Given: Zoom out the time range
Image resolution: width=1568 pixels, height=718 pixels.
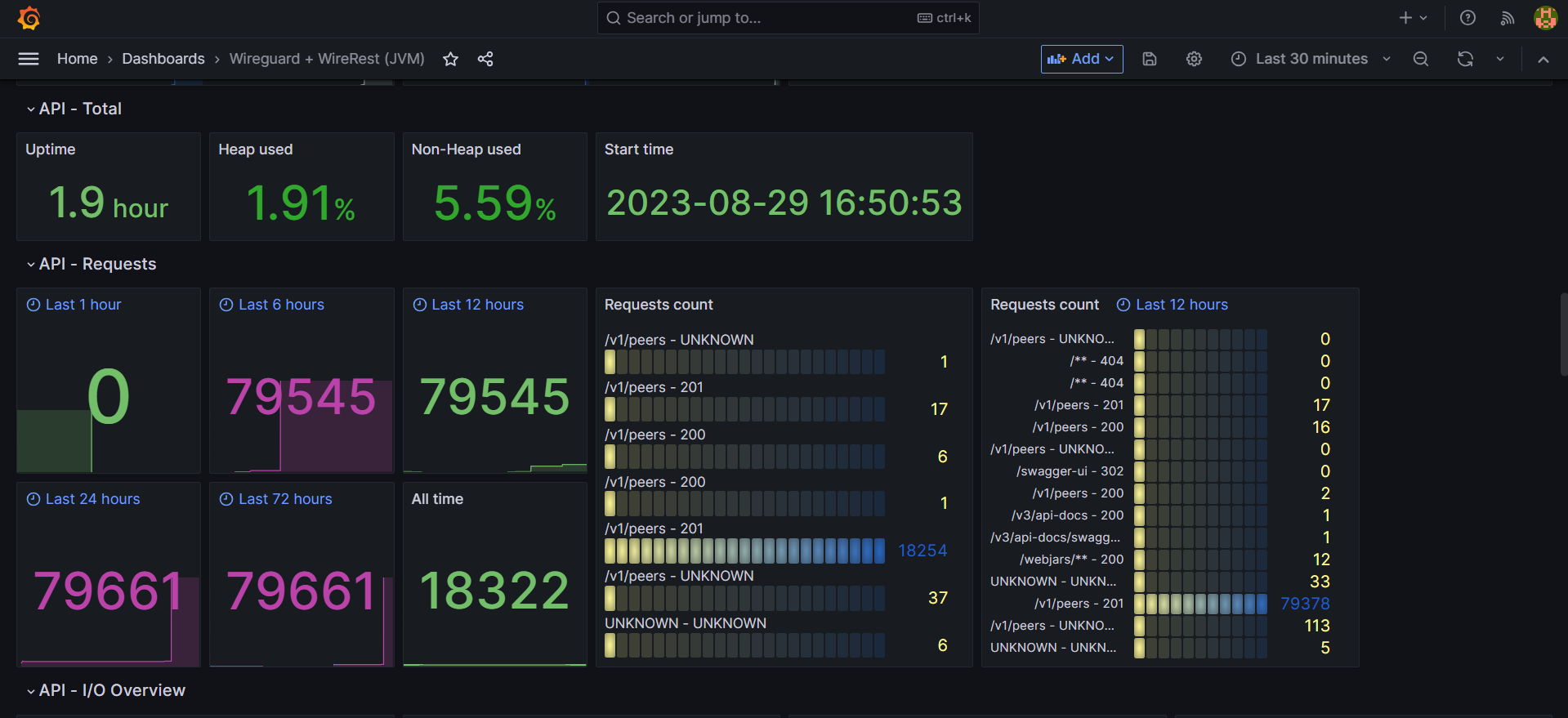Looking at the screenshot, I should [x=1421, y=59].
